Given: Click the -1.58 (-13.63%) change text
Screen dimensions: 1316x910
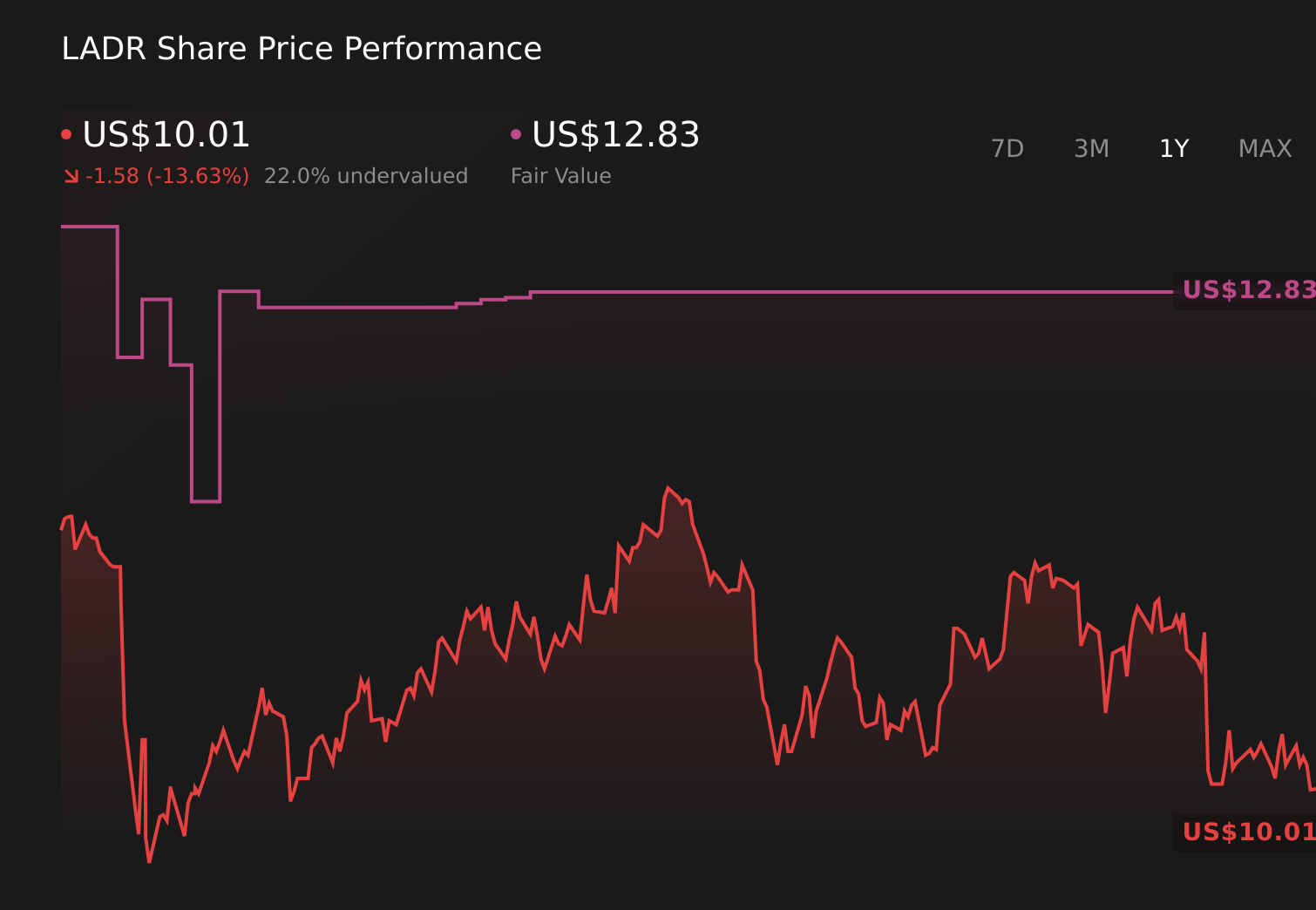Looking at the screenshot, I should [166, 175].
